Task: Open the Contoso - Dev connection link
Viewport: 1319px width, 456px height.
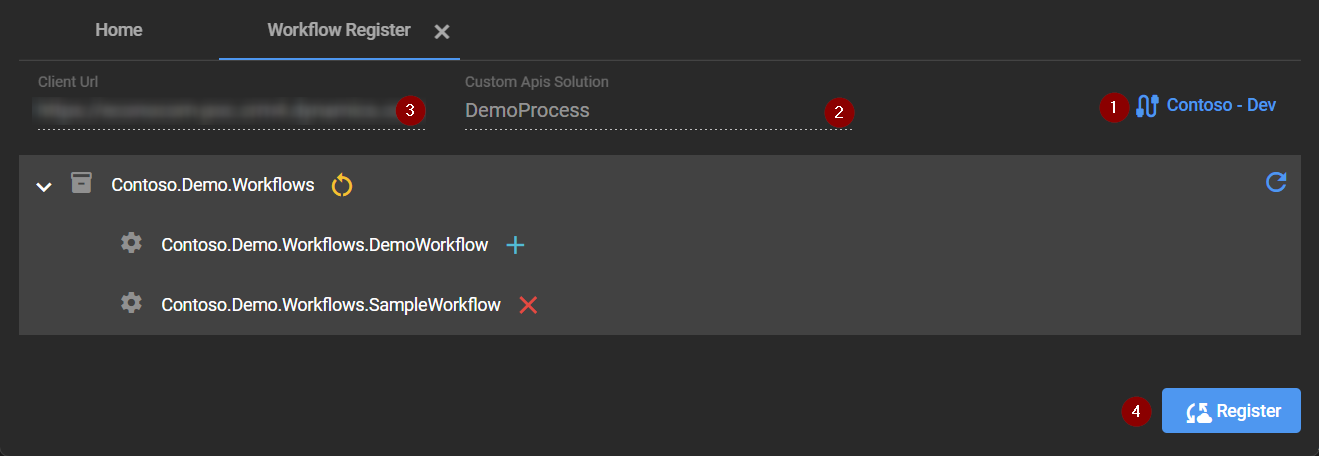Action: coord(1221,105)
